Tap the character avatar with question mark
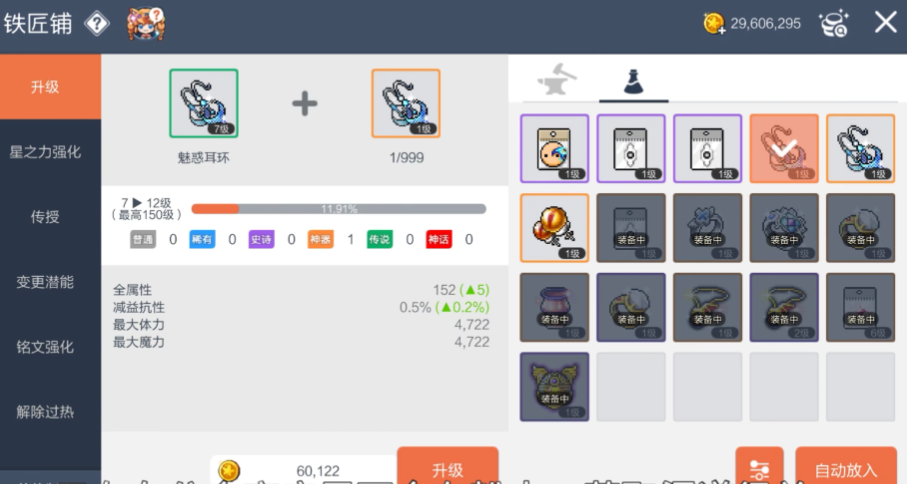The height and width of the screenshot is (484, 907). 146,24
